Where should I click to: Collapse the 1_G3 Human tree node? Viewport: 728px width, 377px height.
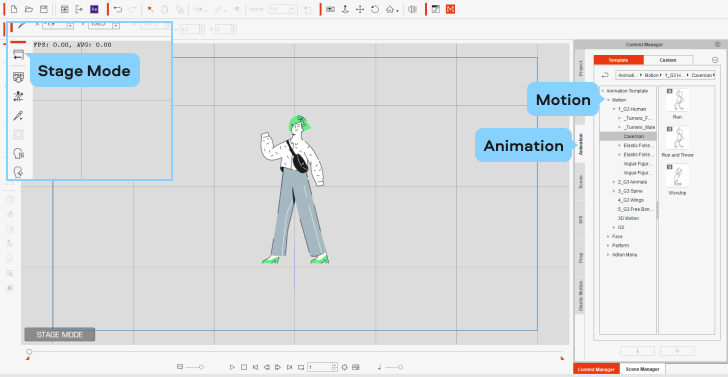coord(614,109)
